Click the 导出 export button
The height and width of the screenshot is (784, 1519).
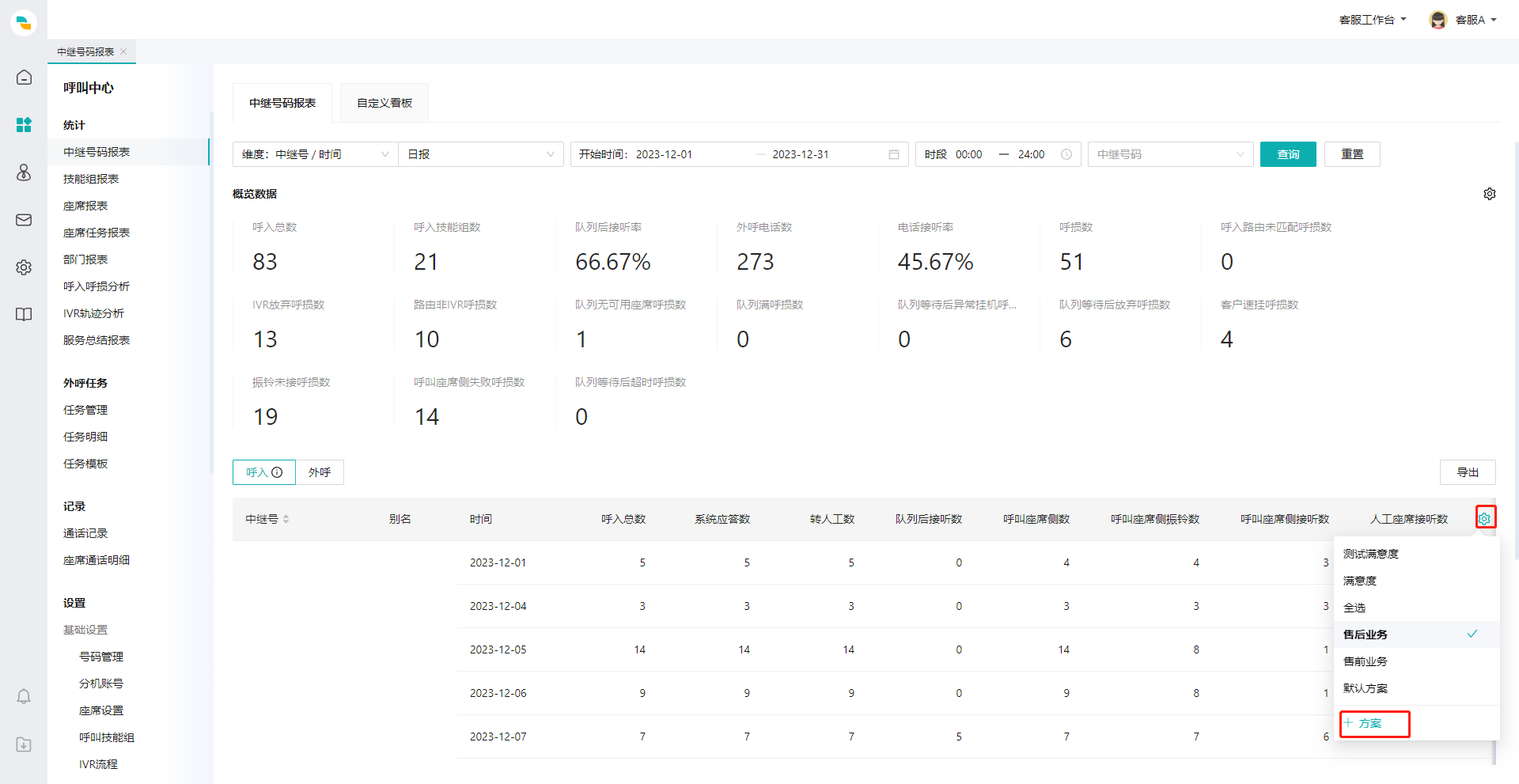click(1468, 472)
